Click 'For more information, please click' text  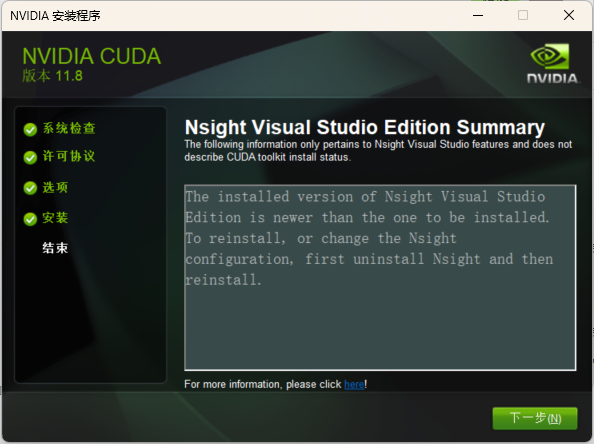pyautogui.click(x=263, y=384)
